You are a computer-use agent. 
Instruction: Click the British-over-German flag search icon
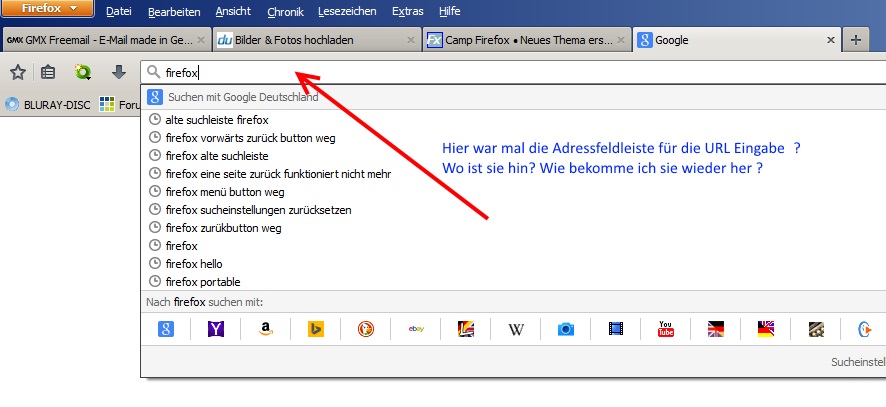pyautogui.click(x=766, y=329)
